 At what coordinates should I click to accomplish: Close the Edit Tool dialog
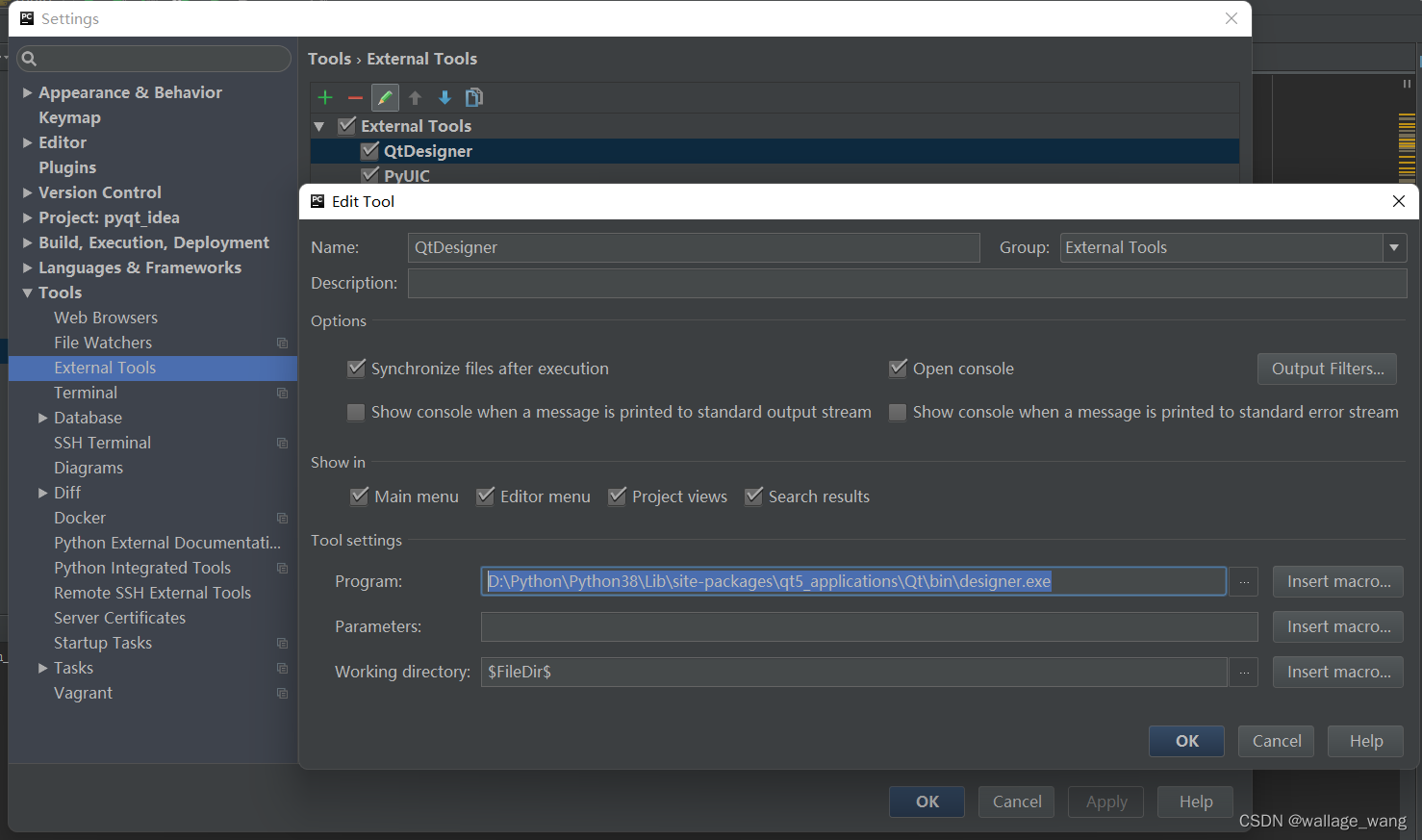(x=1399, y=201)
